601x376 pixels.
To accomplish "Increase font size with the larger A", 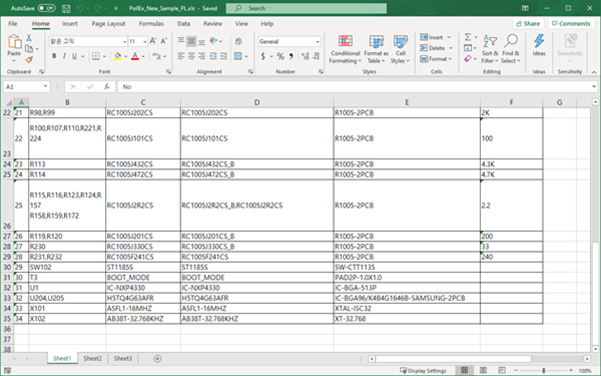I will coord(153,41).
